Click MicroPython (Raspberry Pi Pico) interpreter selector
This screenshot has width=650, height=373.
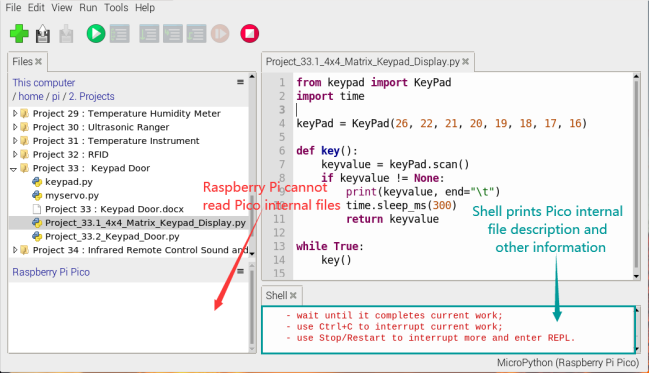click(x=568, y=363)
